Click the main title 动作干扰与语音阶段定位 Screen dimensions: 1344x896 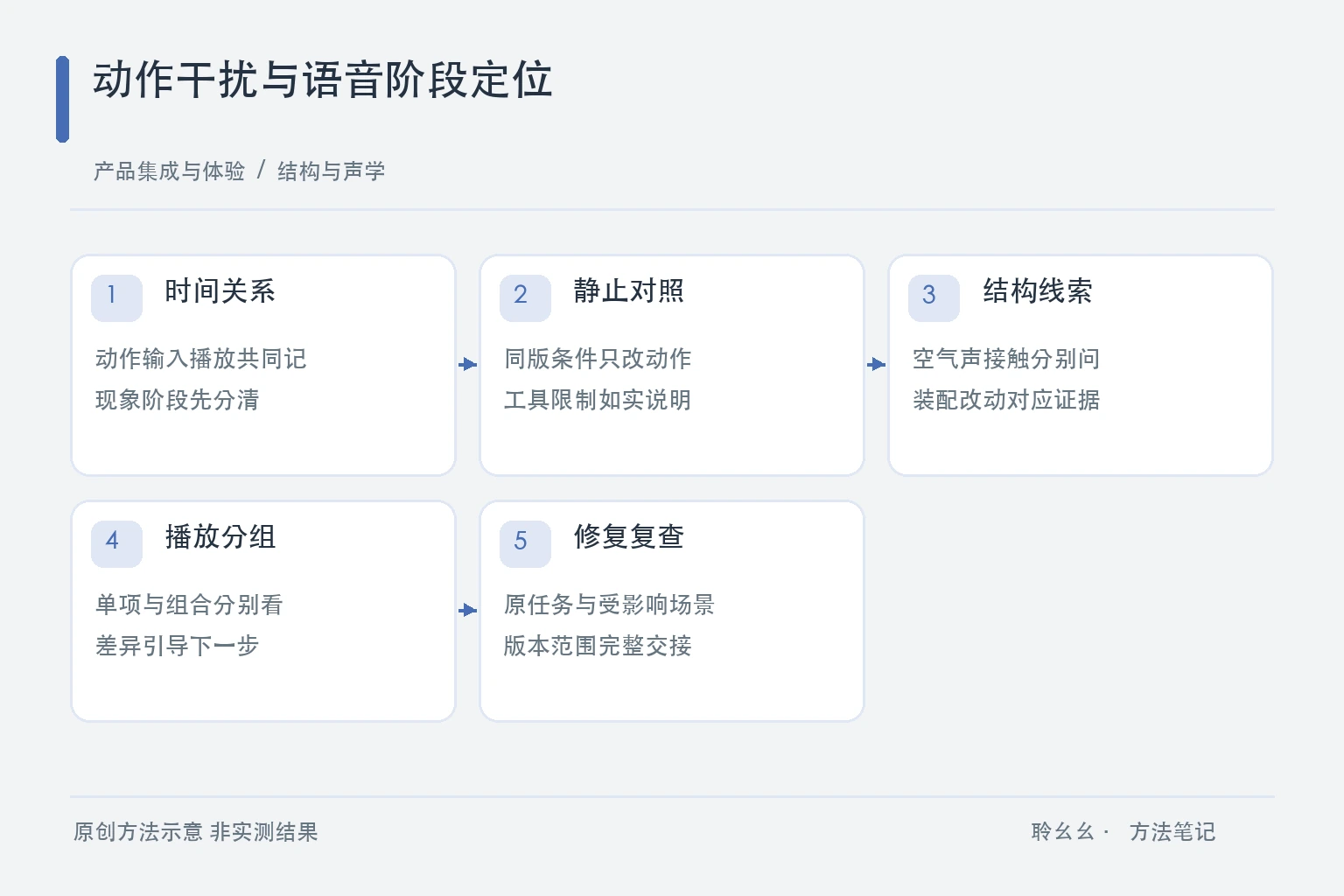point(322,80)
